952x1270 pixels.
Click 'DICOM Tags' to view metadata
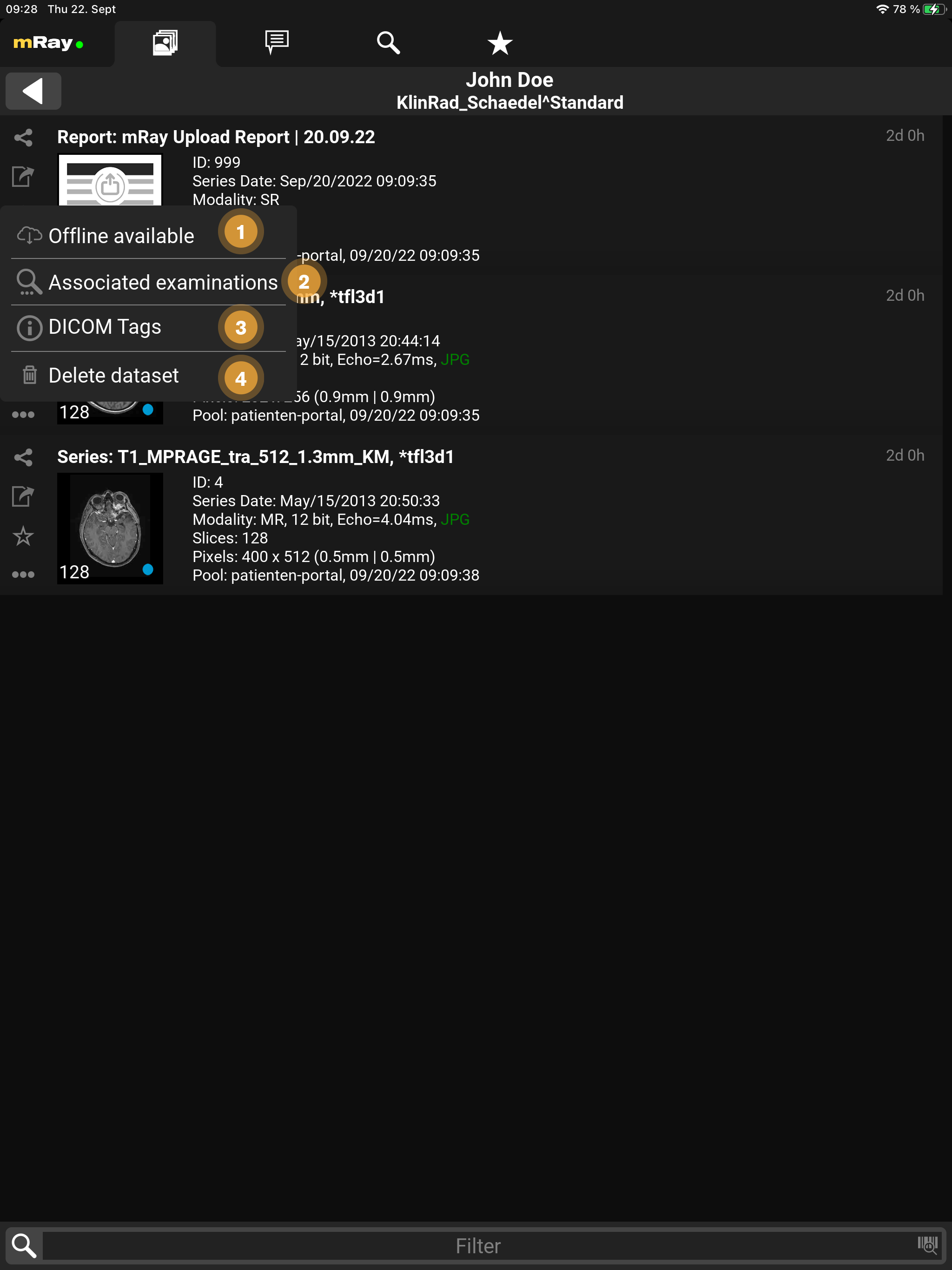[x=105, y=326]
